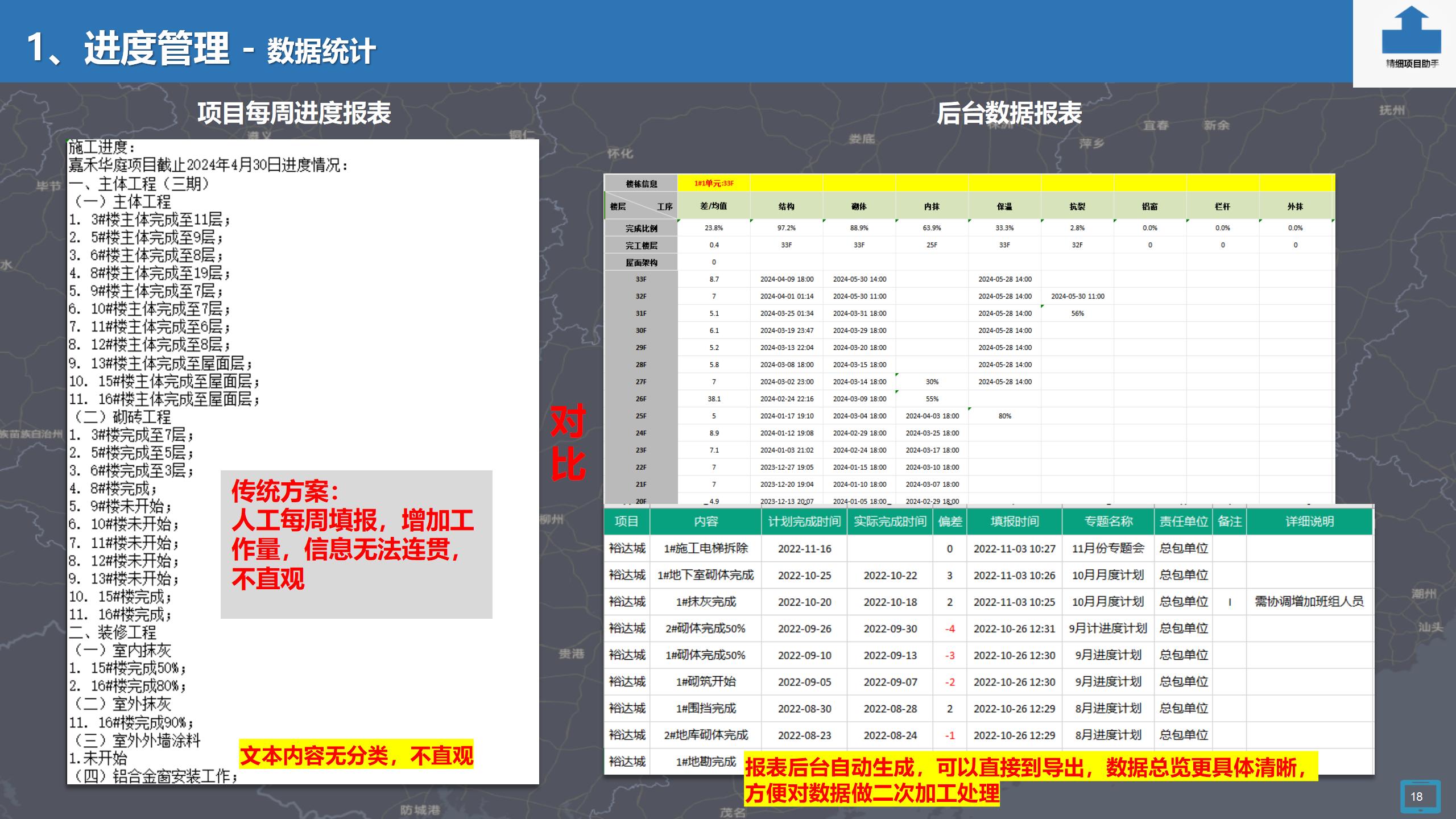Click the line 13#楼主体完成至屋面层

coord(160,363)
